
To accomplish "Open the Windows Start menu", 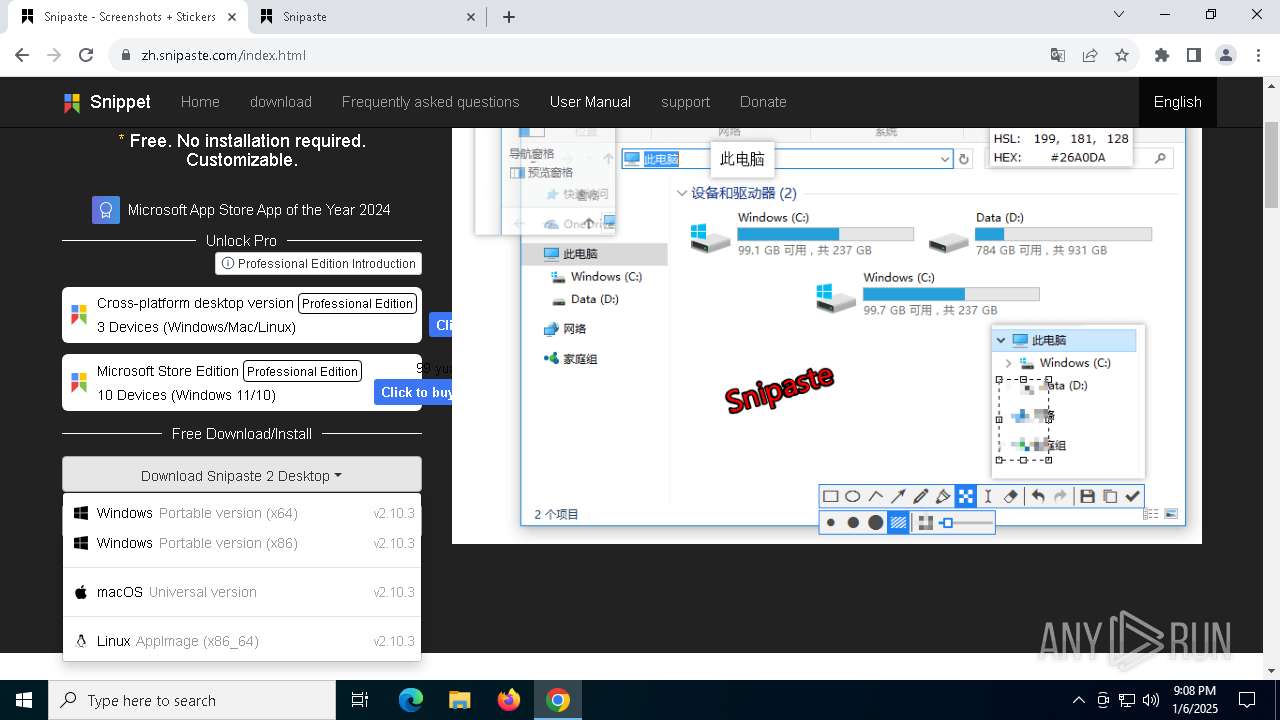I will click(24, 700).
